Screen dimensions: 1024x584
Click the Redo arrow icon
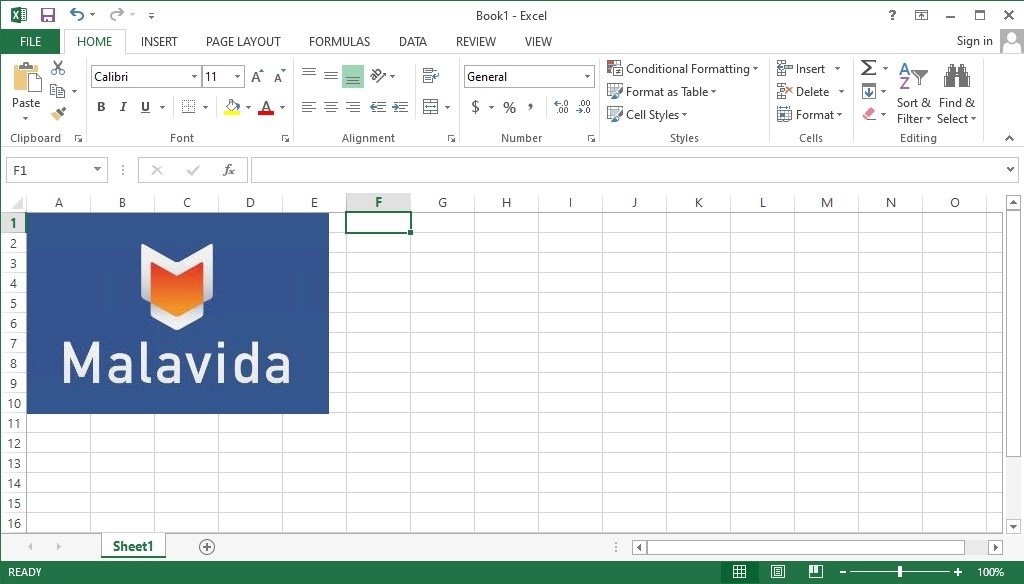coord(117,14)
